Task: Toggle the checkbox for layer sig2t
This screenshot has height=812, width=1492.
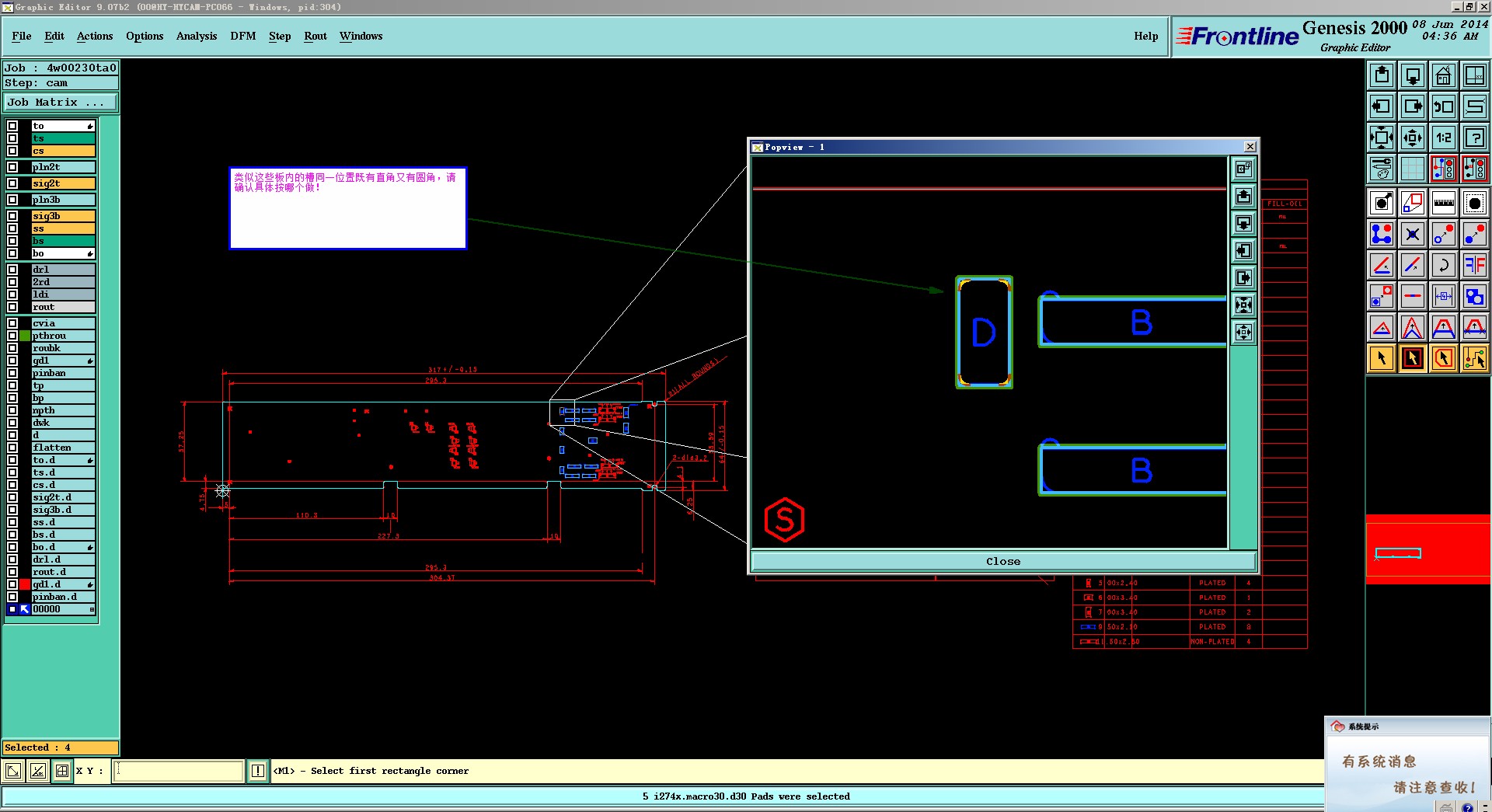Action: 12,183
